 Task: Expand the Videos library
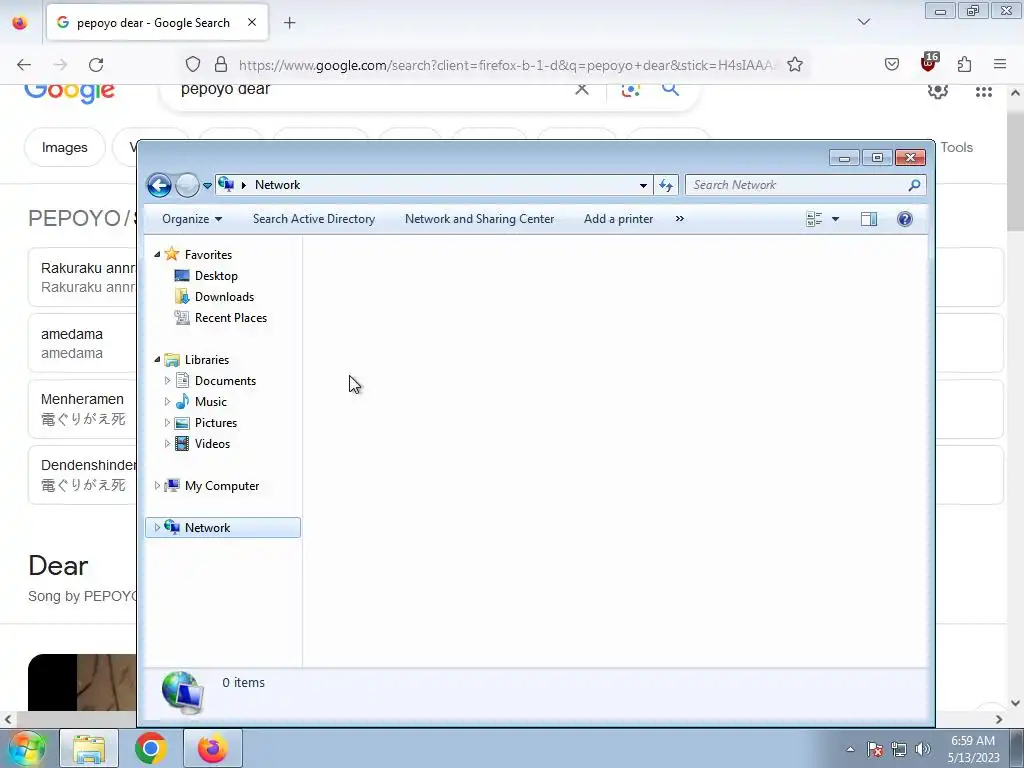[167, 443]
